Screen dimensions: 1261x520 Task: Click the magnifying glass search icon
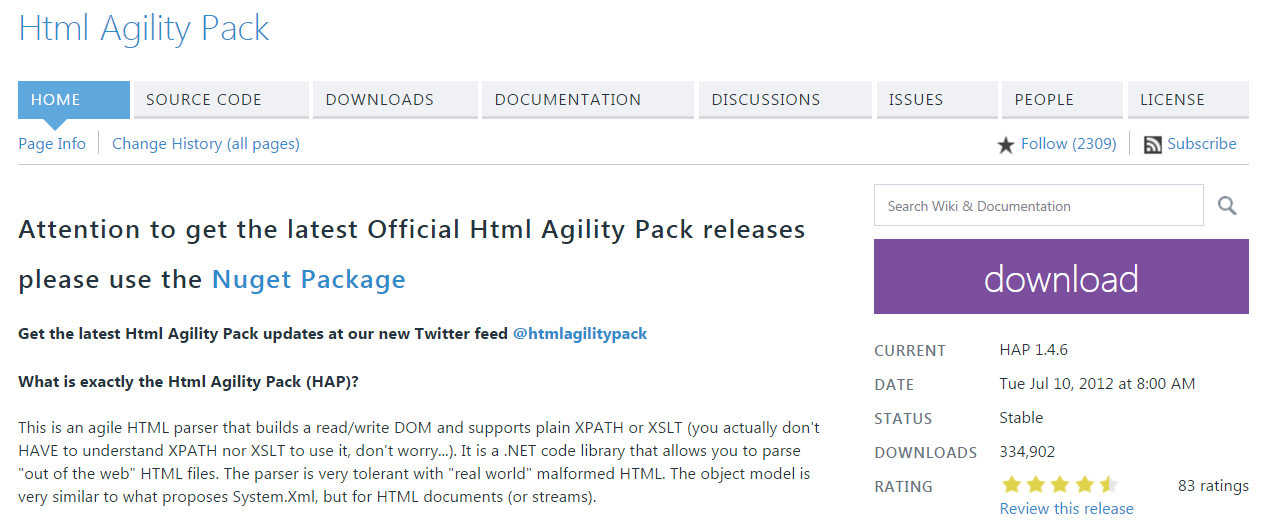(x=1227, y=206)
